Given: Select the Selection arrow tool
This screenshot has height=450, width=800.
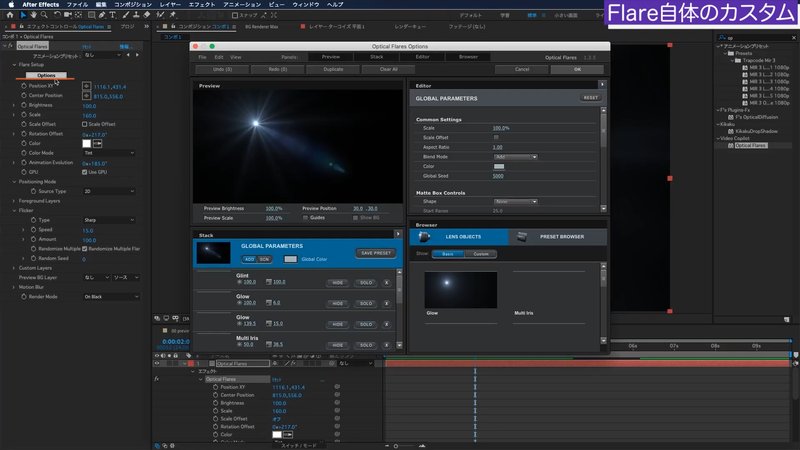Looking at the screenshot, I should (x=23, y=15).
